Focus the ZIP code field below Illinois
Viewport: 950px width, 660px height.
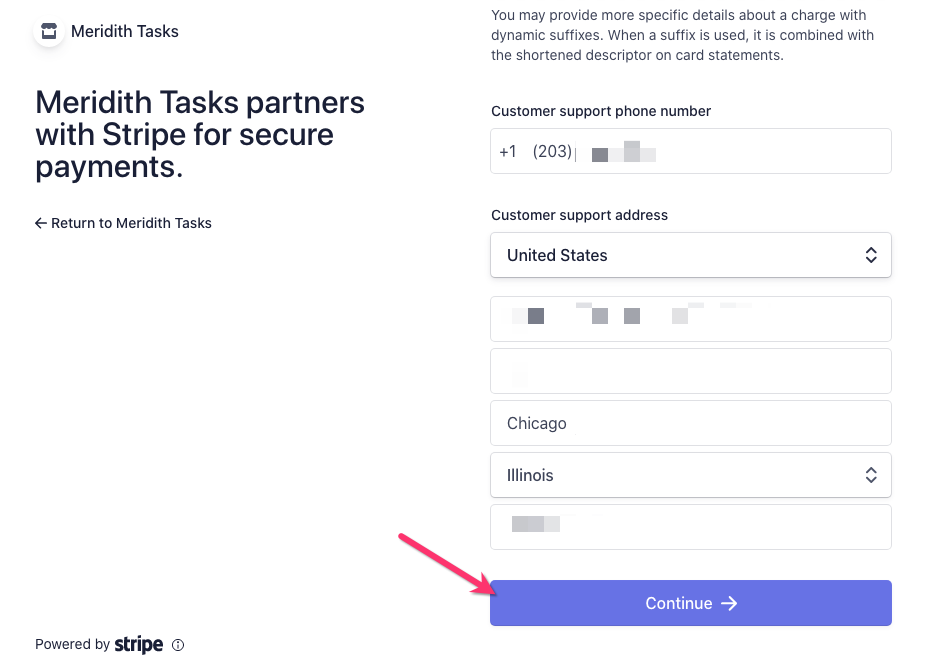[x=690, y=527]
